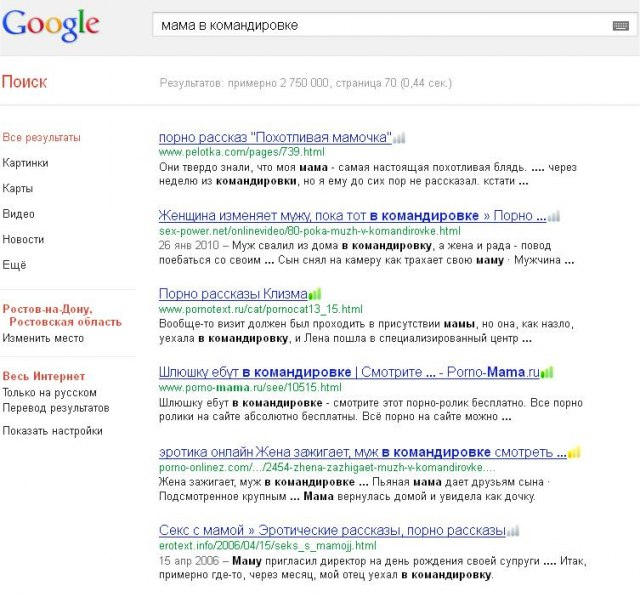Switch to 'Картинки' search

point(25,163)
